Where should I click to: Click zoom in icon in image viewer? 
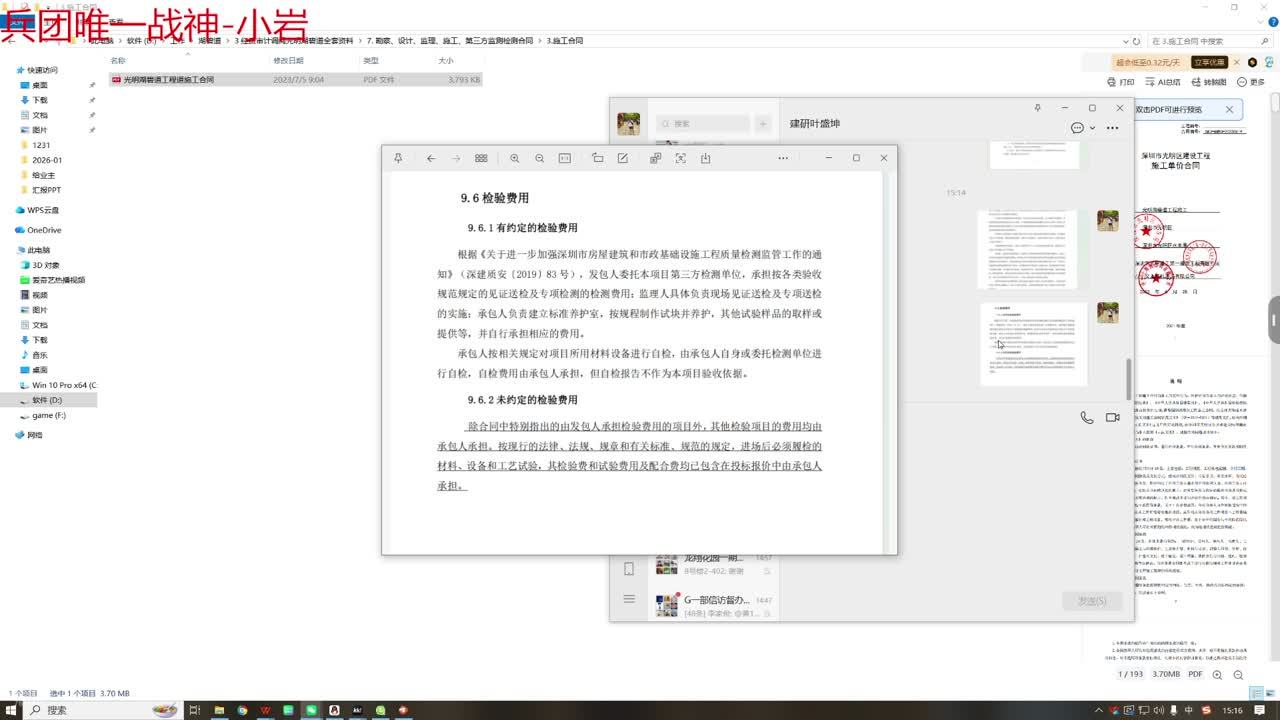515,158
